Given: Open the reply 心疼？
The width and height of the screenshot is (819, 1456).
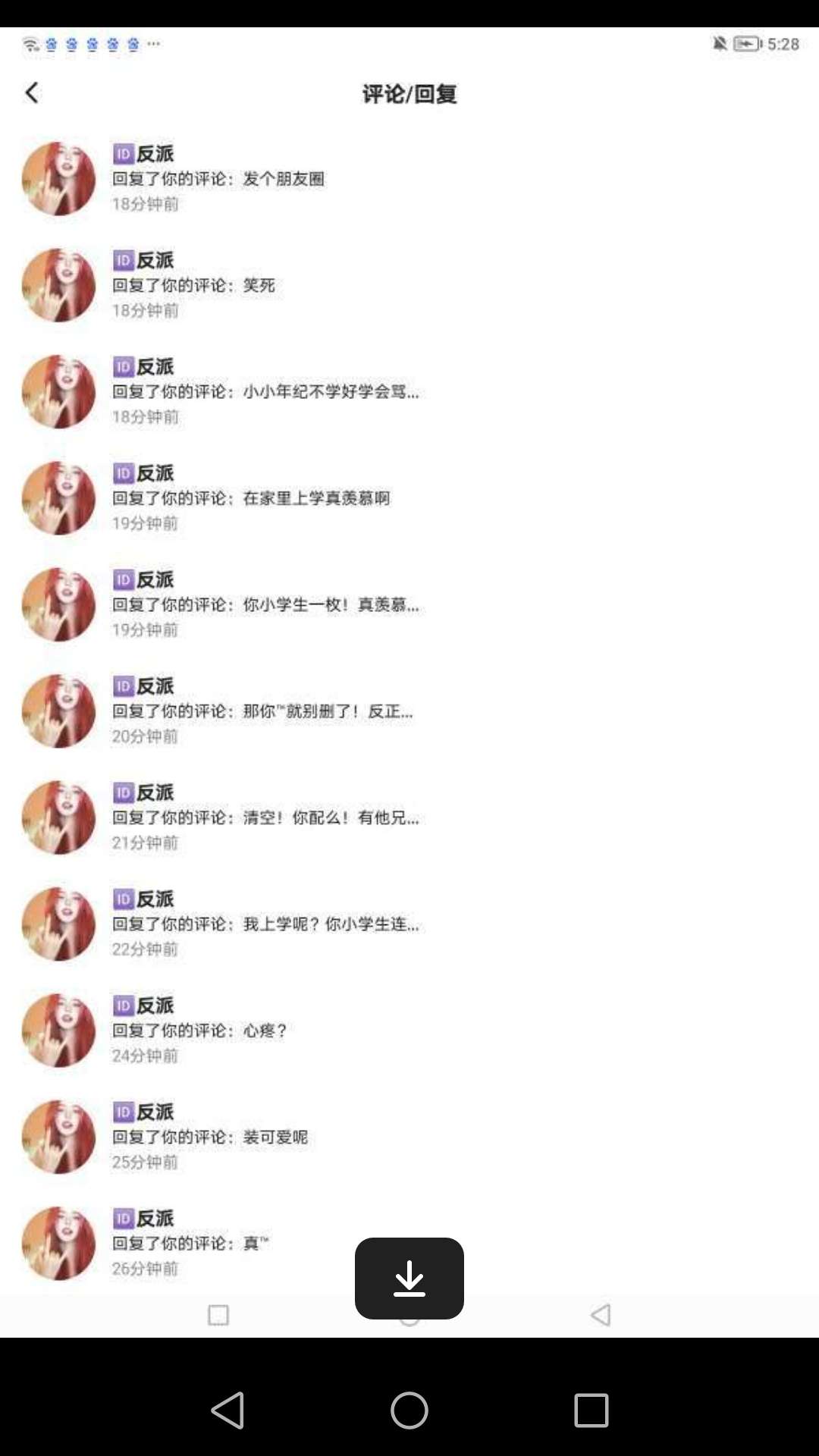Looking at the screenshot, I should tap(409, 1031).
